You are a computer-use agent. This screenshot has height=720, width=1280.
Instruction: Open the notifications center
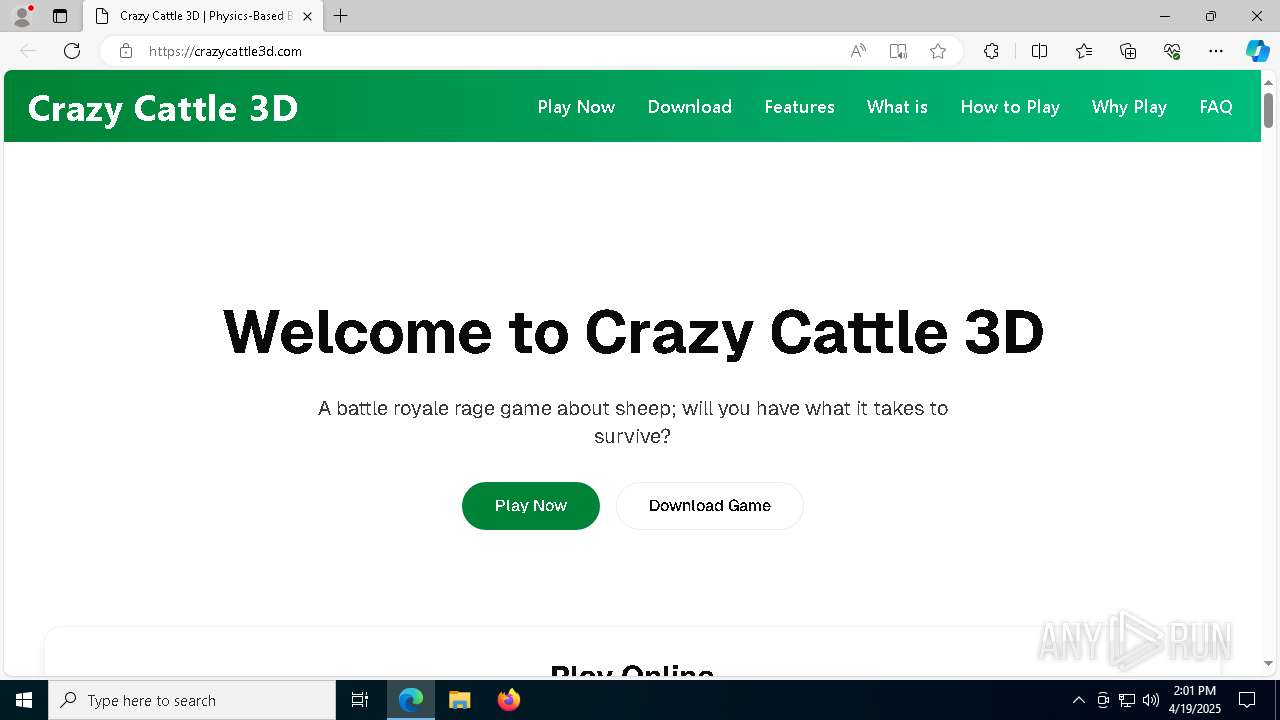(1247, 700)
